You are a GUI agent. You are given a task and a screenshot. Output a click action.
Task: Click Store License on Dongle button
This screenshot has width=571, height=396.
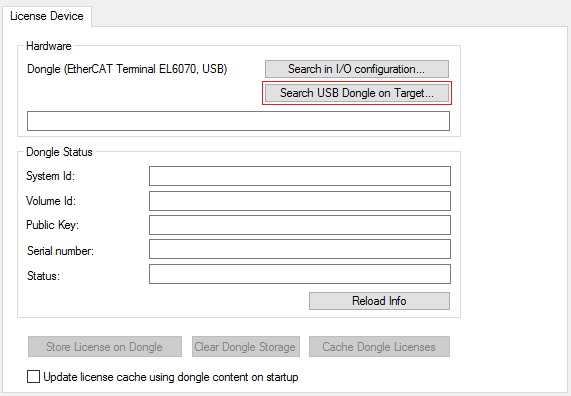pyautogui.click(x=105, y=346)
